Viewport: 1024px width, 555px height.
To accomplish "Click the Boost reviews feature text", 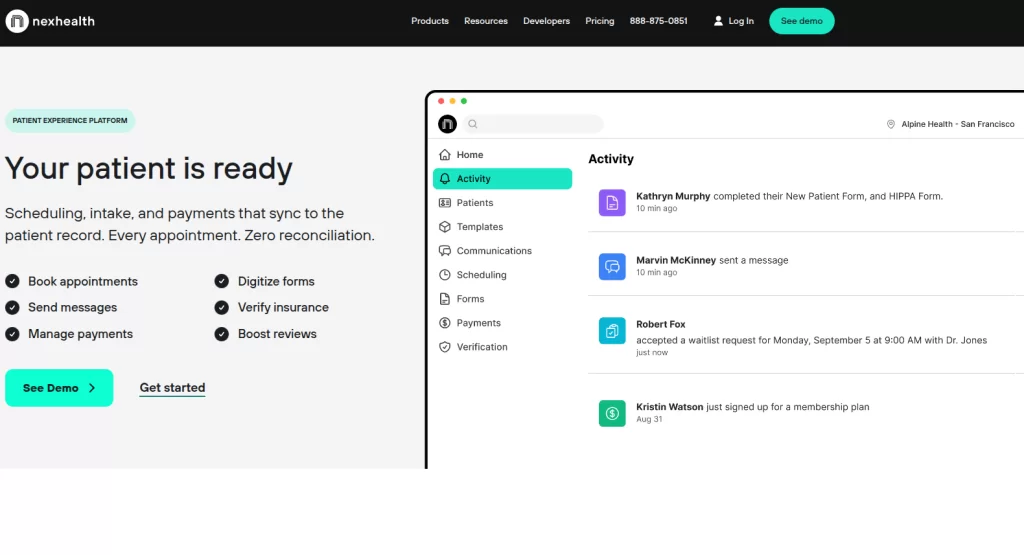I will 277,334.
